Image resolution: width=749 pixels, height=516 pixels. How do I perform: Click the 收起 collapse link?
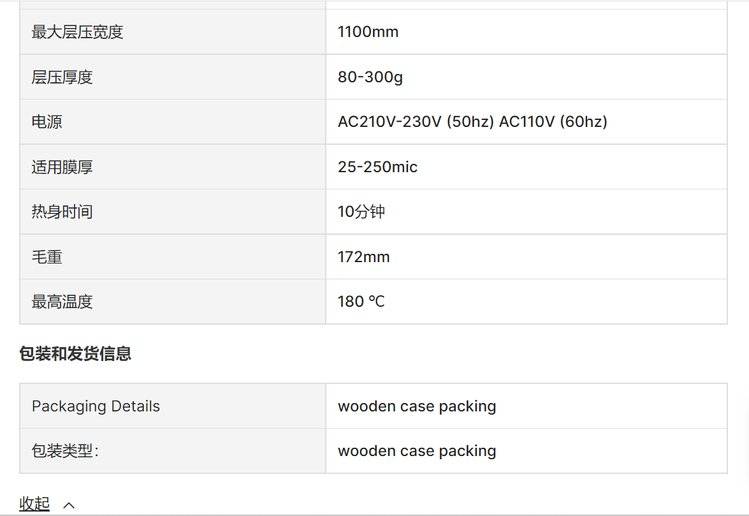pyautogui.click(x=34, y=504)
